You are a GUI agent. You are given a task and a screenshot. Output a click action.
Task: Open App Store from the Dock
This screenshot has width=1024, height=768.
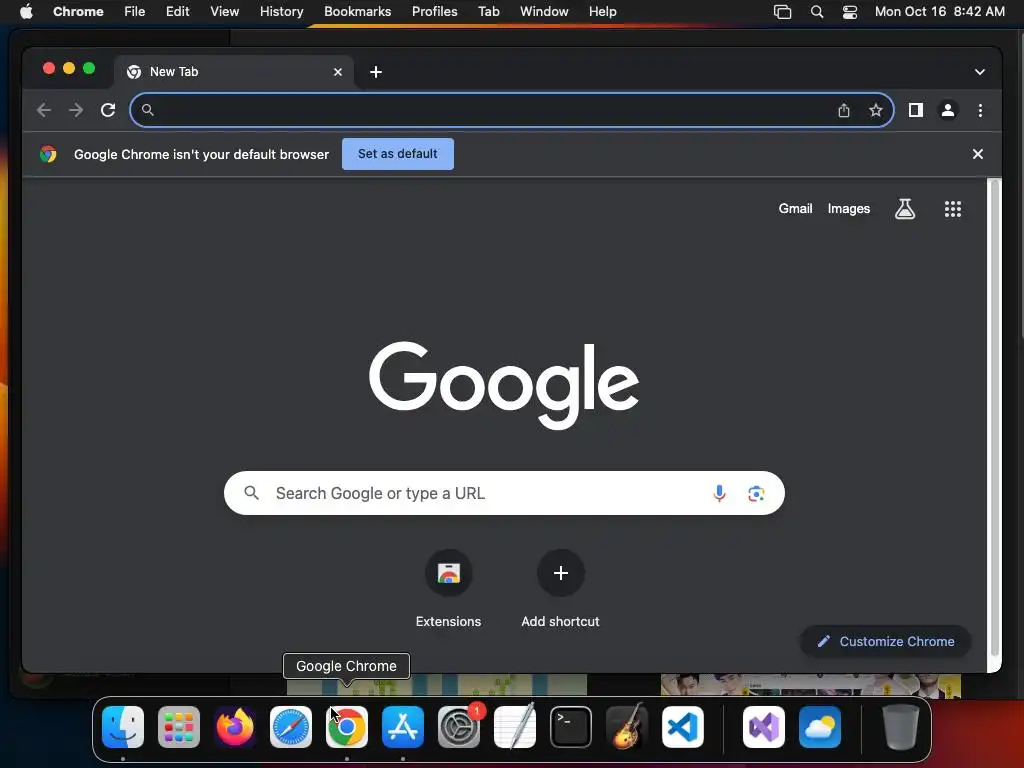point(403,727)
